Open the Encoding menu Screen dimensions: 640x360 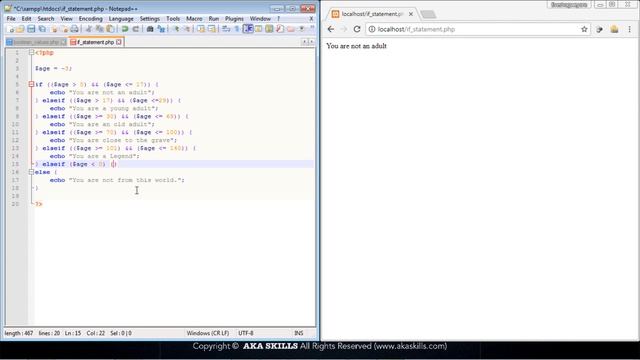pos(91,19)
